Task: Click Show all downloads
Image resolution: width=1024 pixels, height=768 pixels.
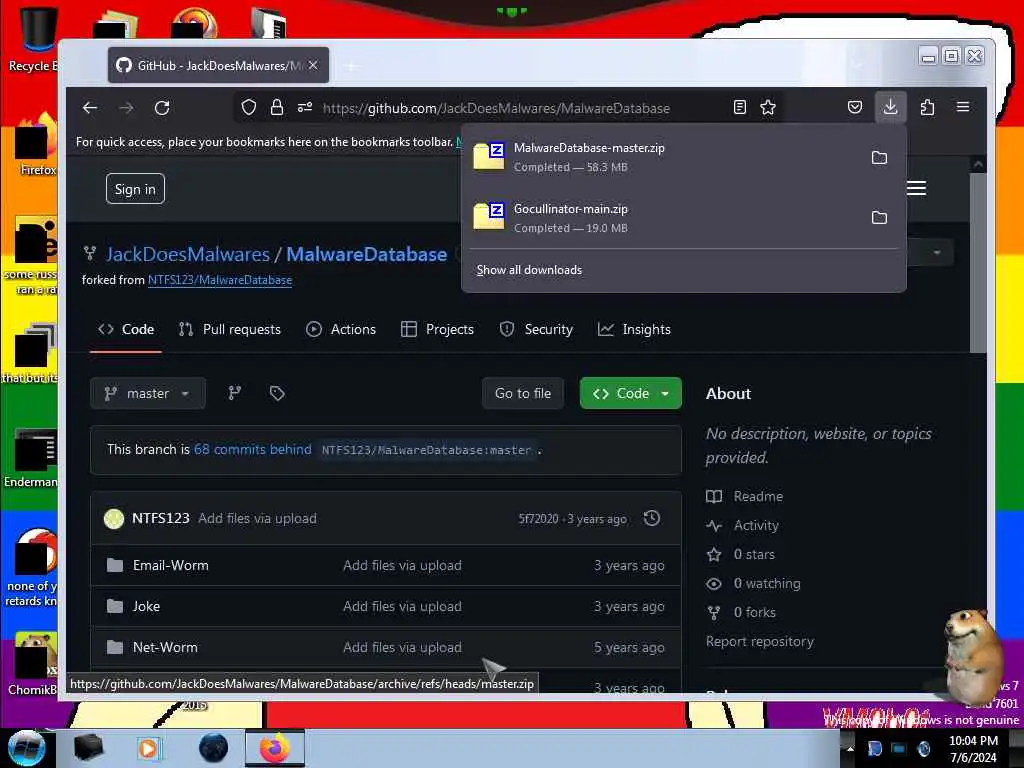Action: click(529, 270)
